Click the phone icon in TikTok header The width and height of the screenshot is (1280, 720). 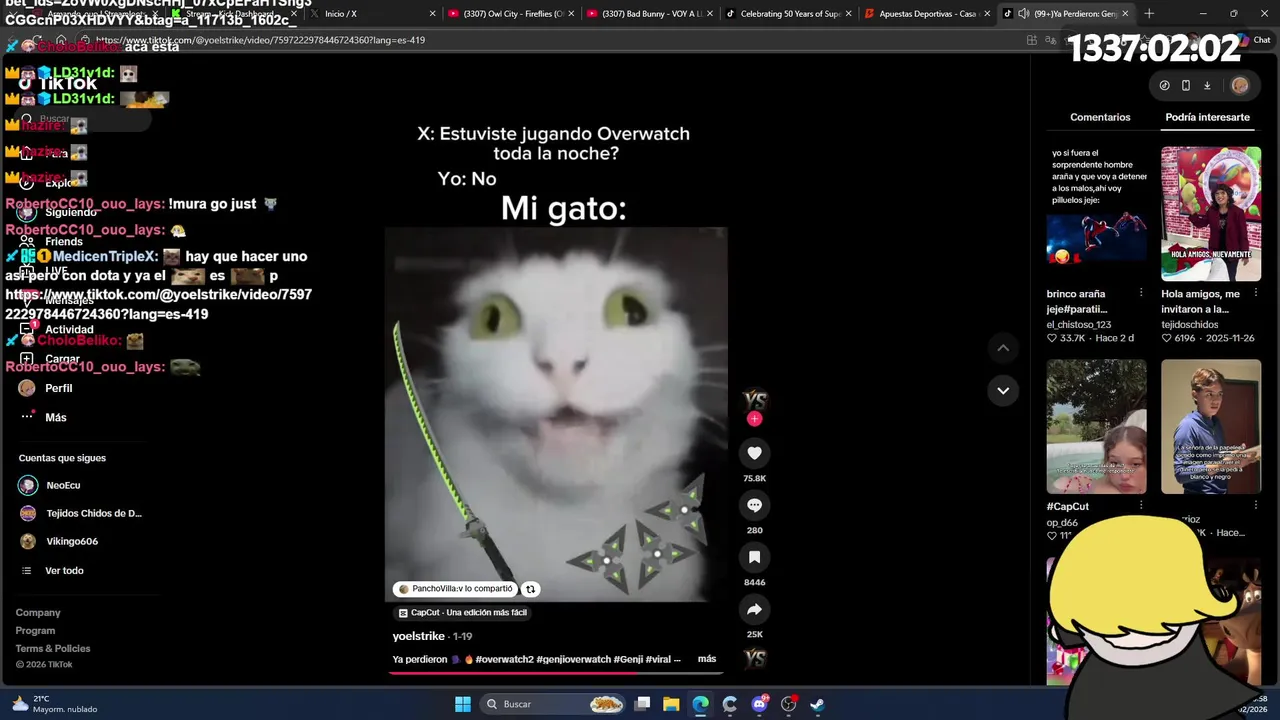[1186, 85]
